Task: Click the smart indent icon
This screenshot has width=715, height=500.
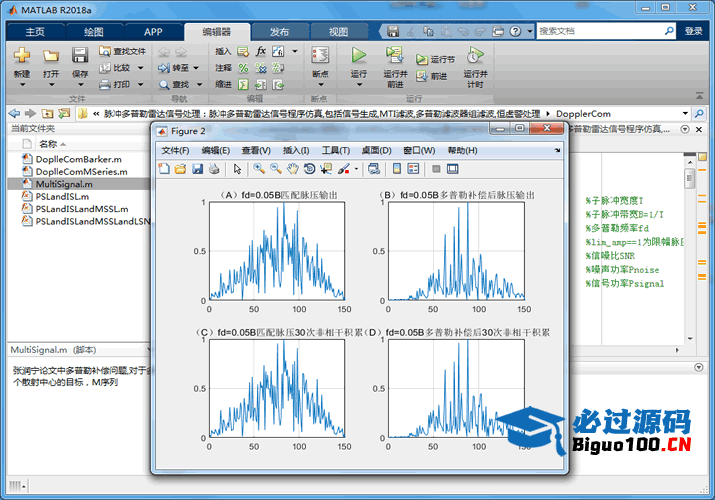Action: (x=244, y=84)
